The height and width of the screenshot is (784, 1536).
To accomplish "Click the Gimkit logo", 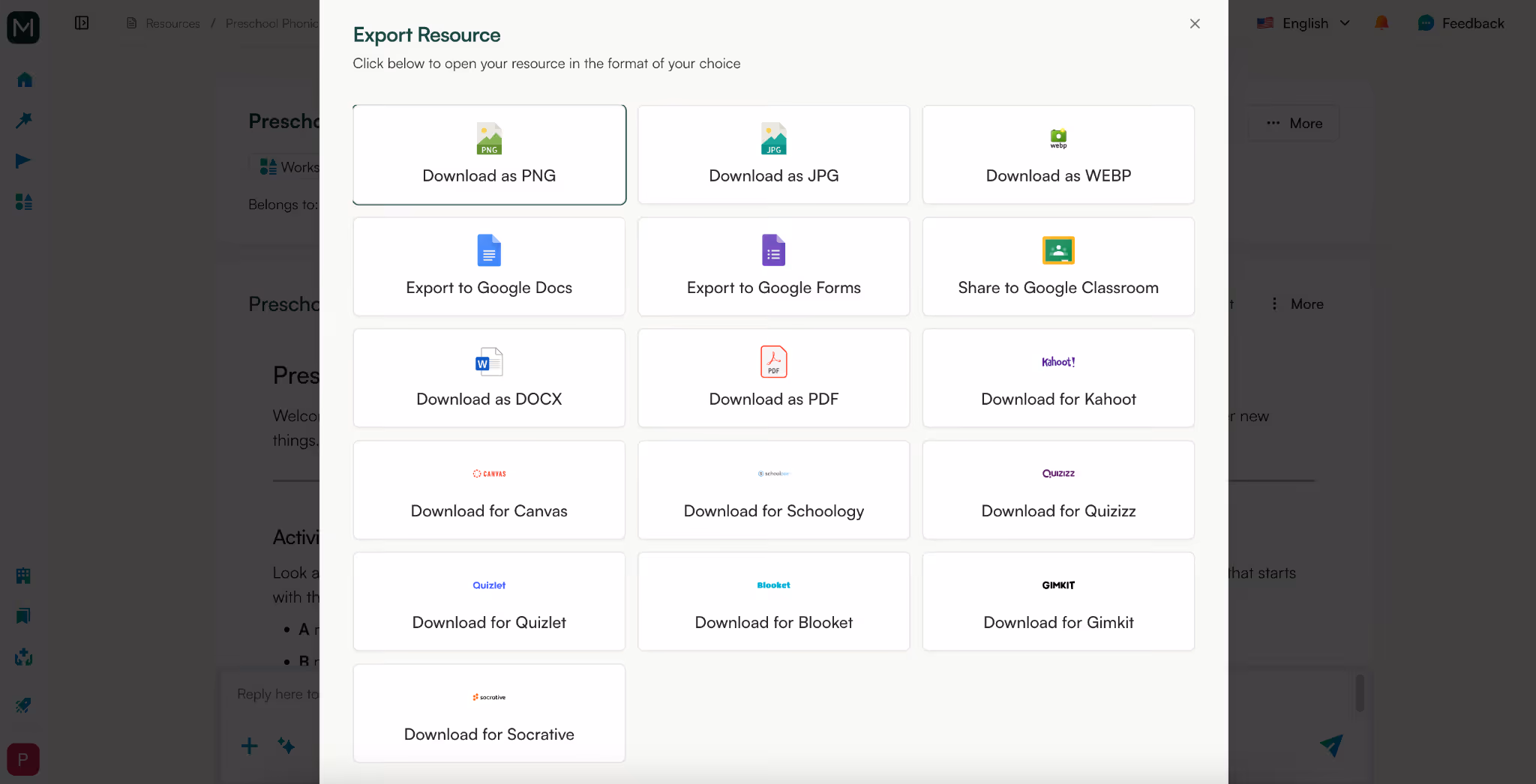I will tap(1058, 585).
